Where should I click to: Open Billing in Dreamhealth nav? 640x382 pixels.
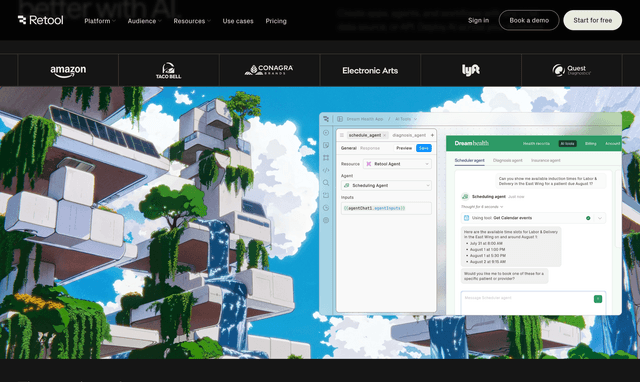tap(591, 144)
